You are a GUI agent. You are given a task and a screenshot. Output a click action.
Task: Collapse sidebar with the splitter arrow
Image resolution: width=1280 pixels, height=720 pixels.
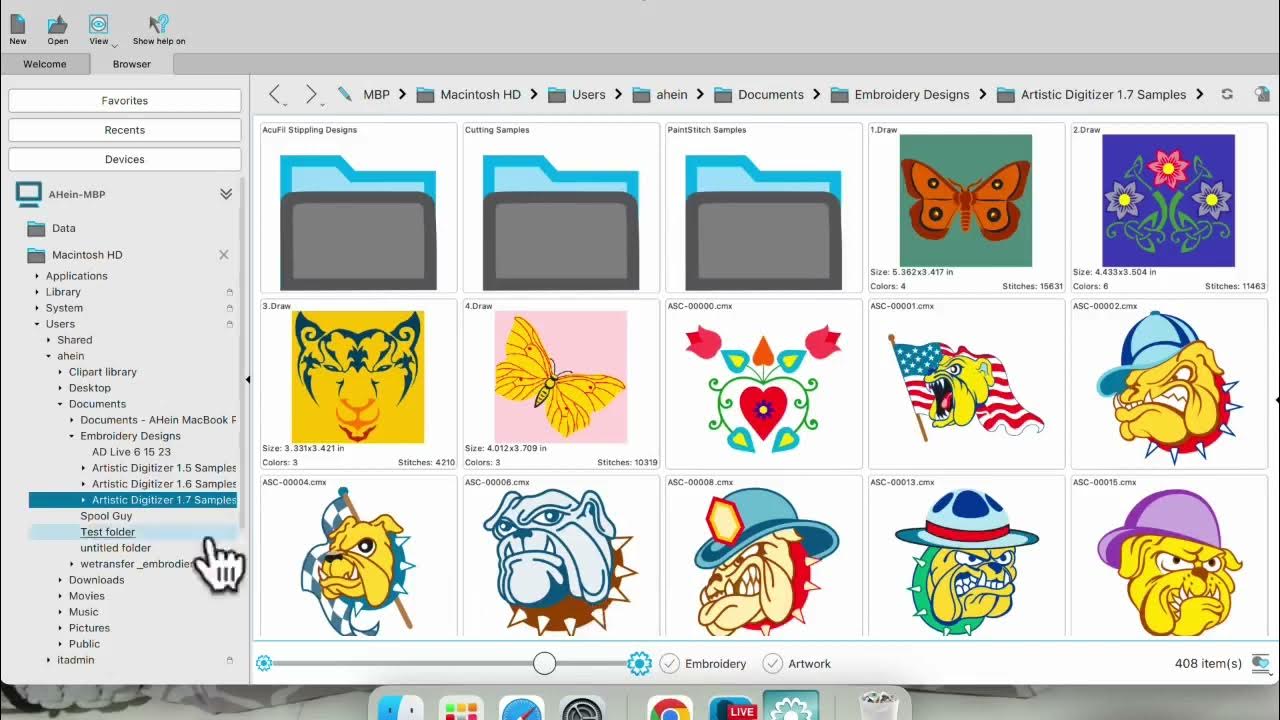pyautogui.click(x=247, y=379)
